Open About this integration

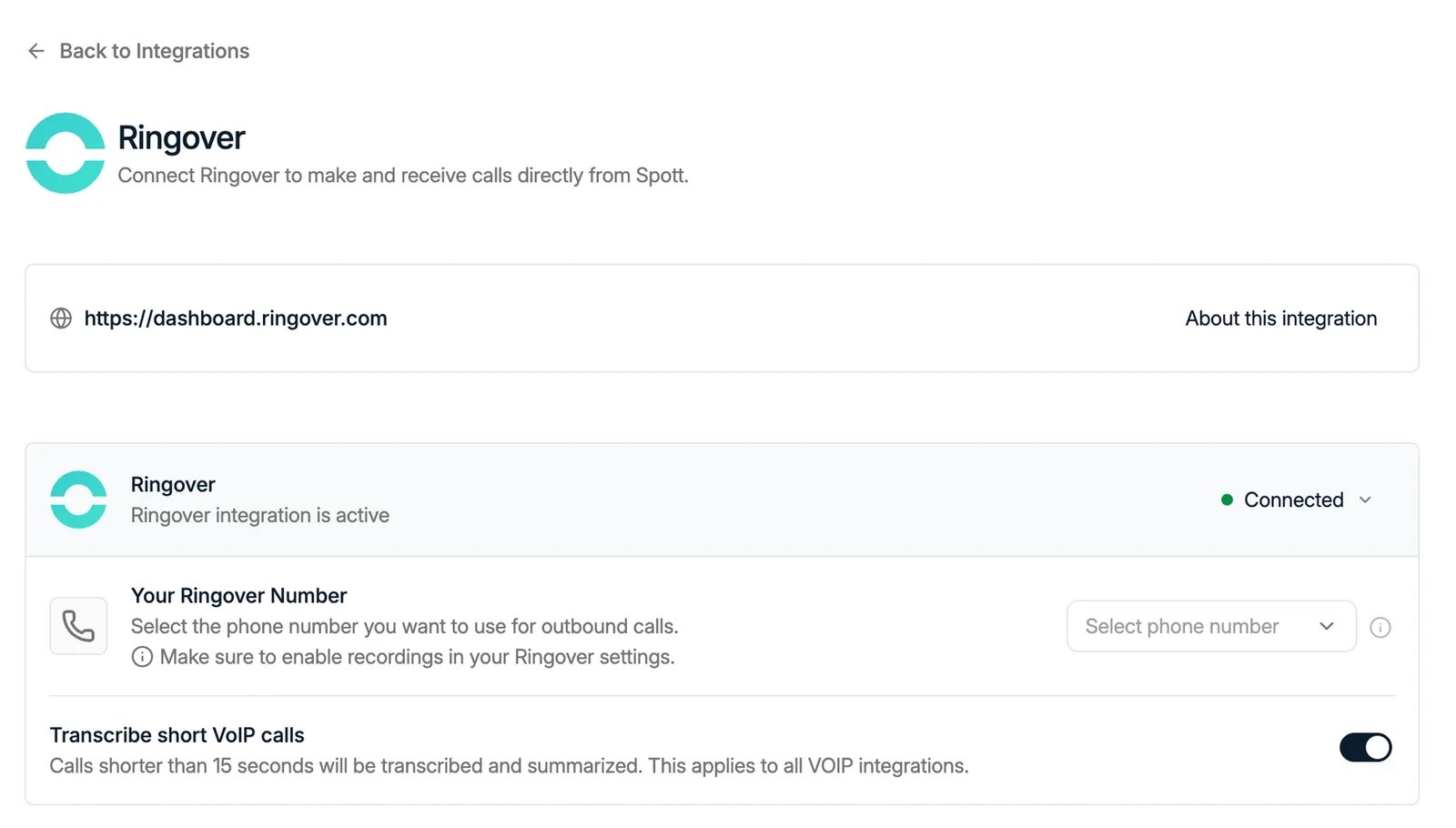click(1280, 318)
